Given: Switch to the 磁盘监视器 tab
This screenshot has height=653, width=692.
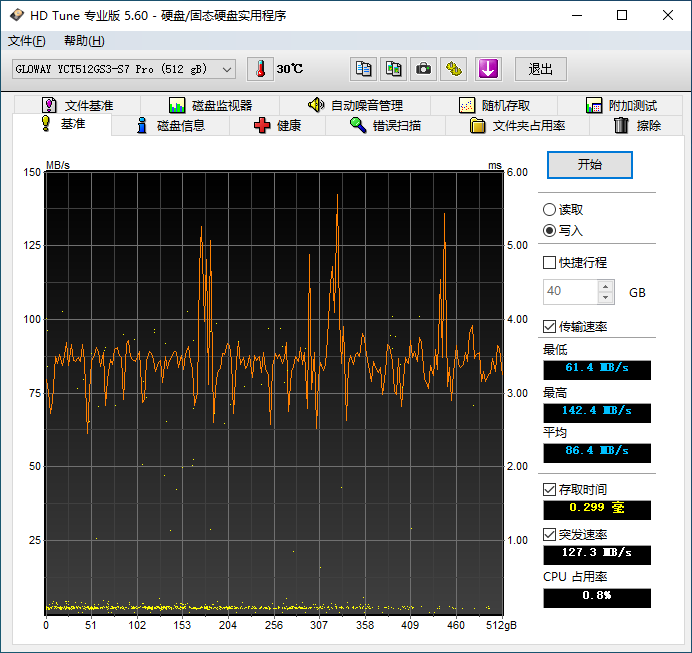Looking at the screenshot, I should [x=211, y=105].
